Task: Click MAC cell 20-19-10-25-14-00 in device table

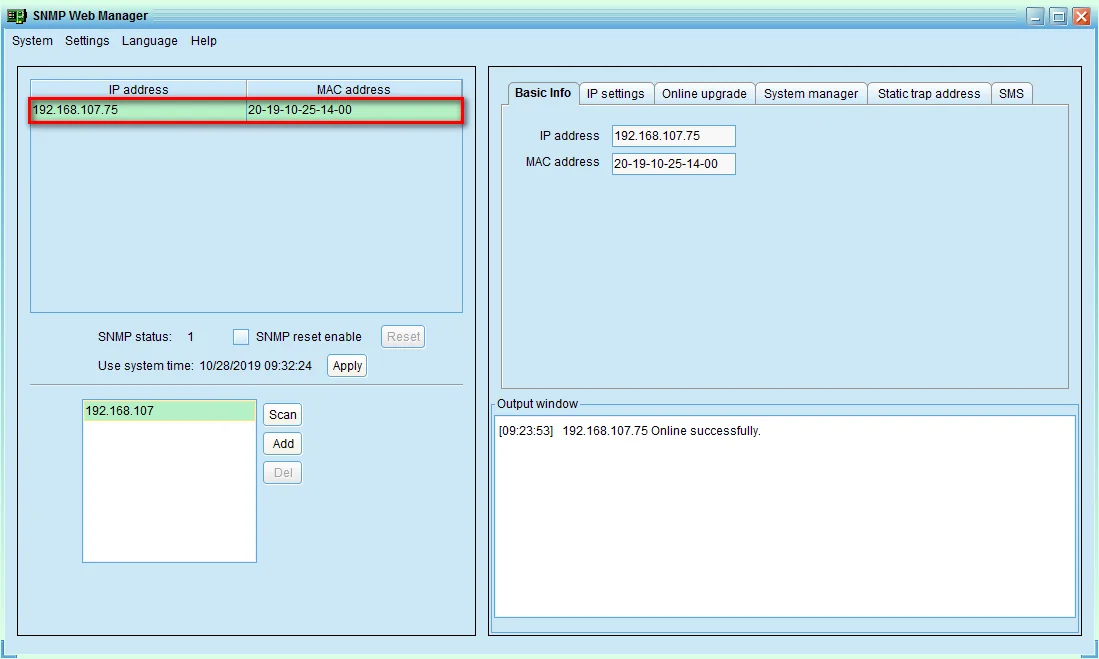Action: [354, 110]
